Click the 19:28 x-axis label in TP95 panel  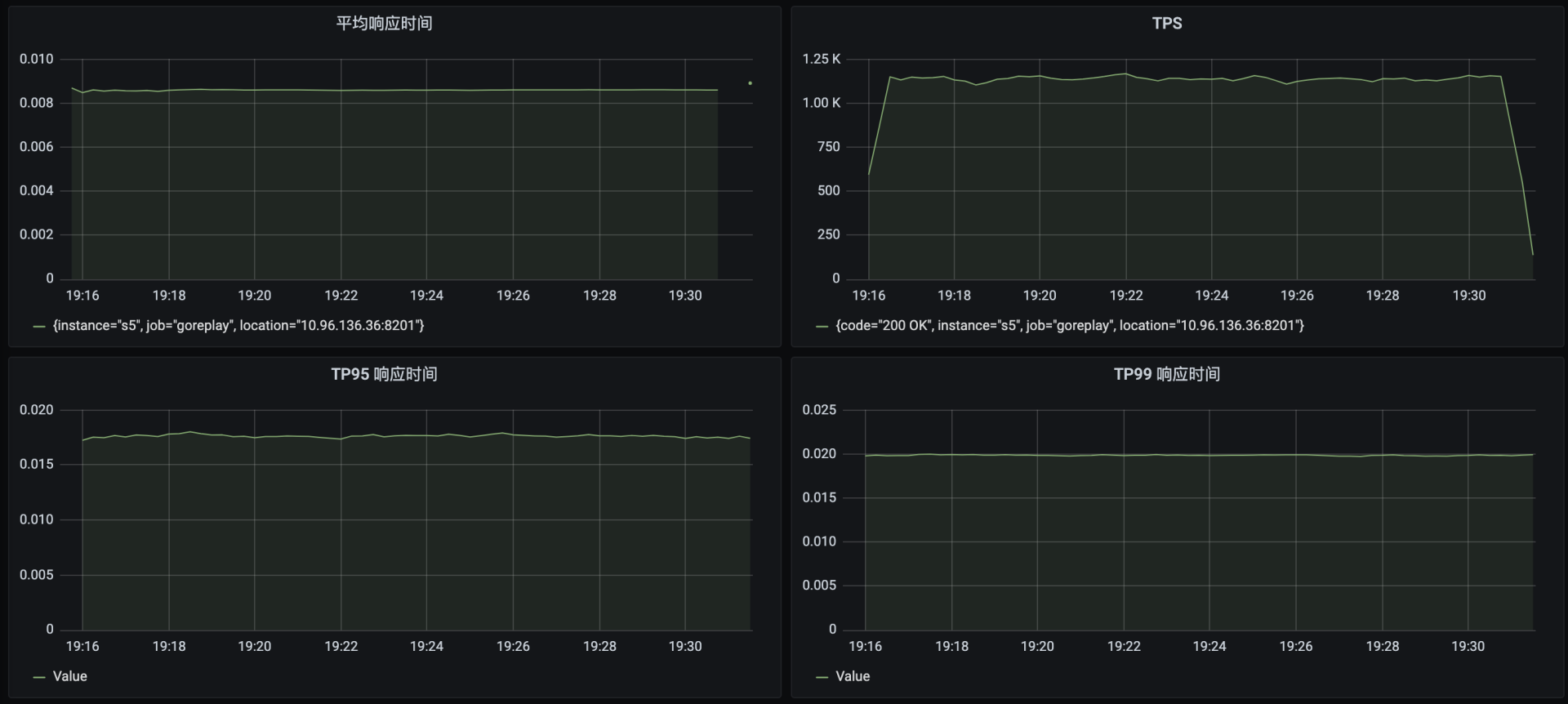point(599,647)
